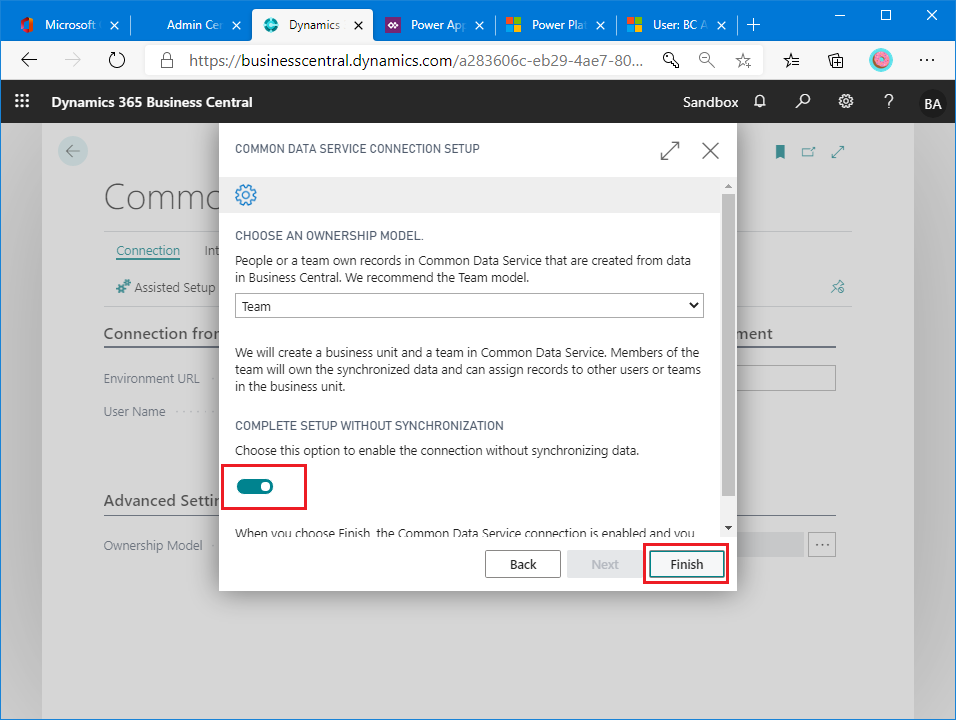Click the Ownership Model ellipsis button
This screenshot has width=956, height=720.
[822, 544]
